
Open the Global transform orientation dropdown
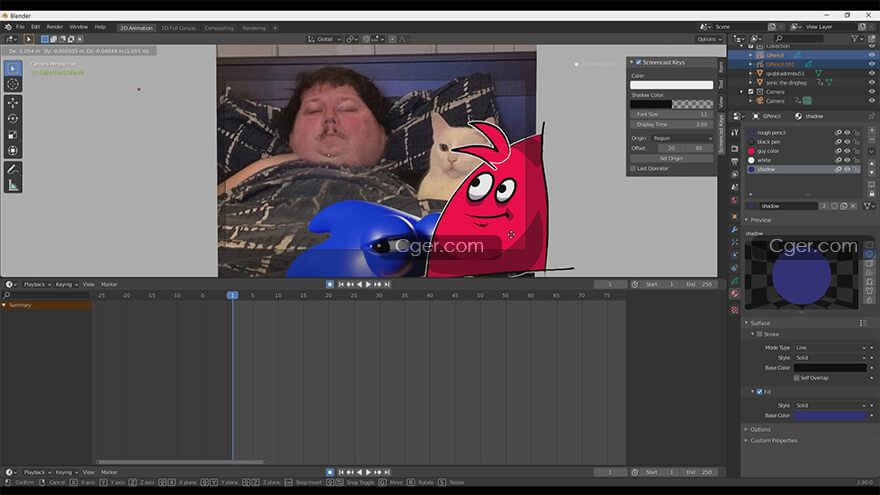point(324,39)
